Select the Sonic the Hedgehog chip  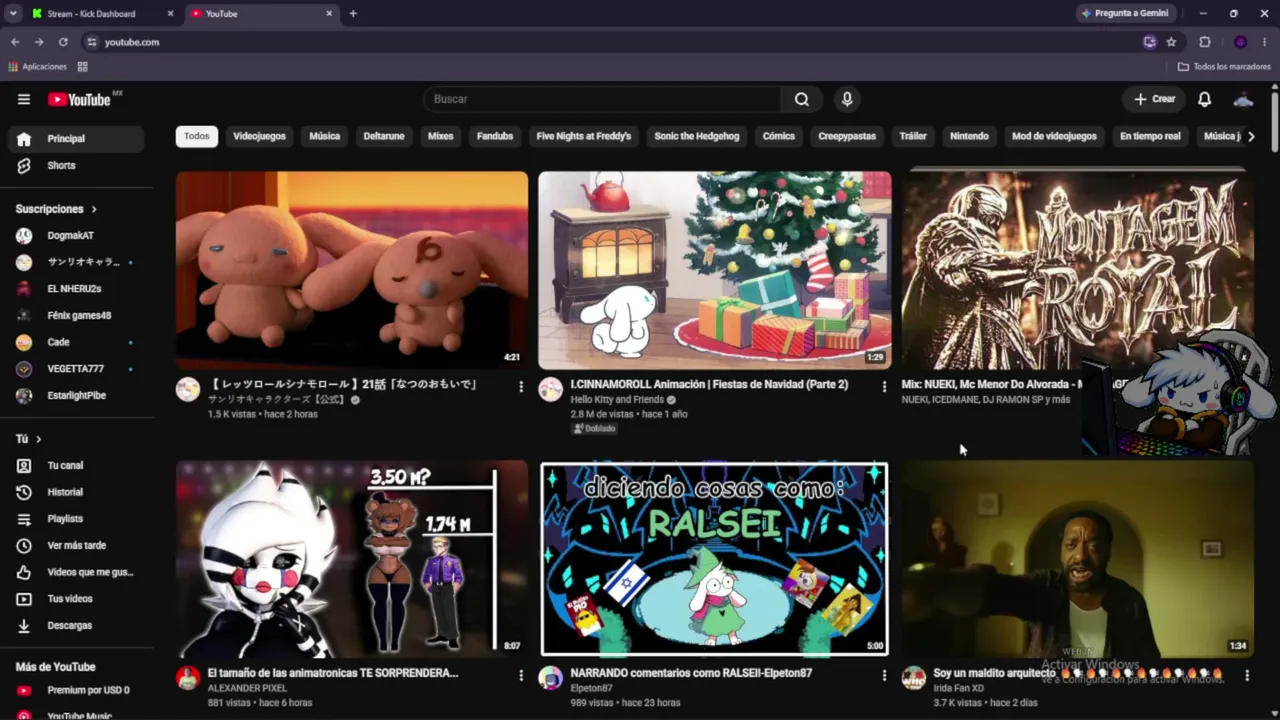click(x=697, y=136)
